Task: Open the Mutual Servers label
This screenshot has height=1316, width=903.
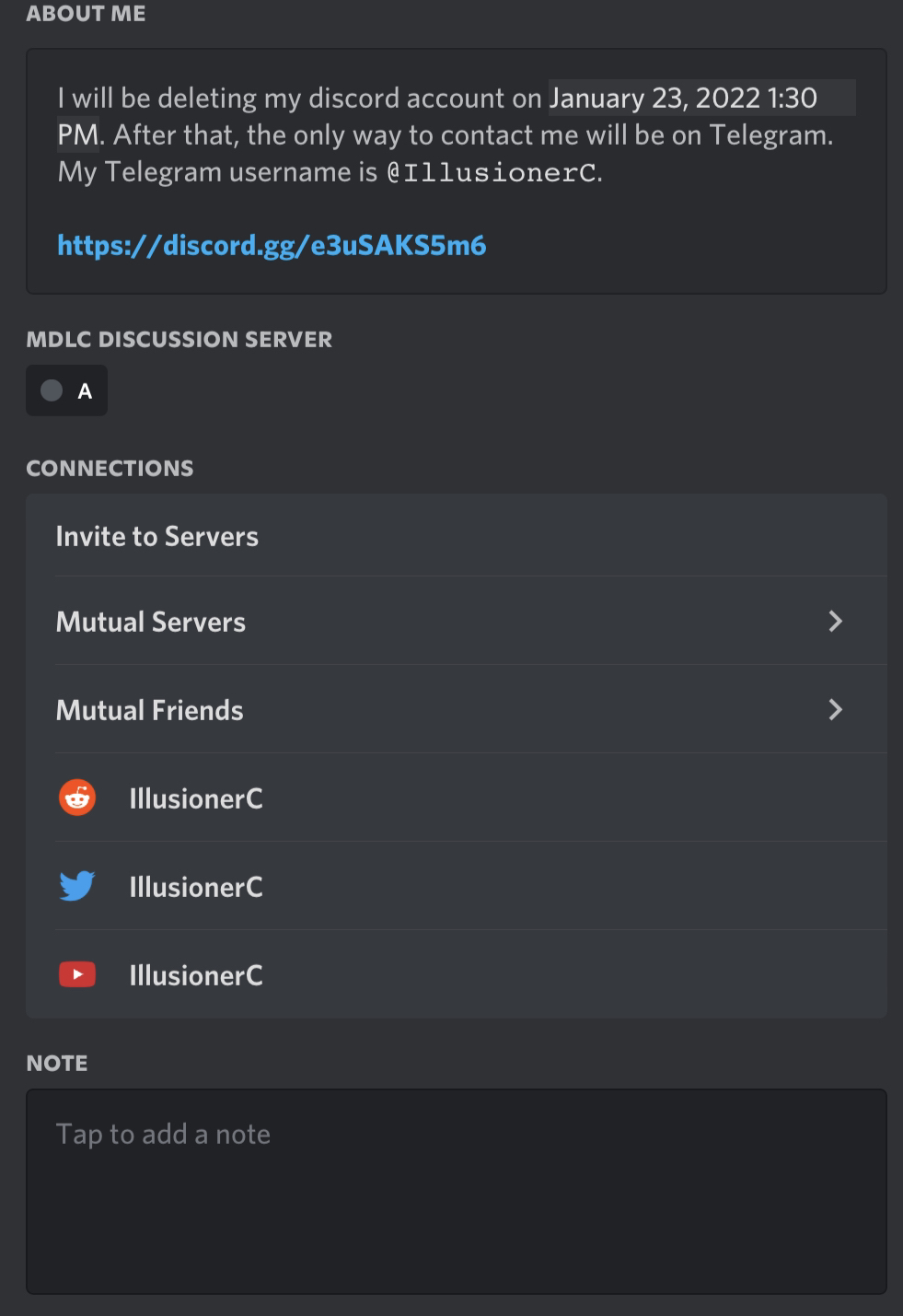Action: coord(151,622)
